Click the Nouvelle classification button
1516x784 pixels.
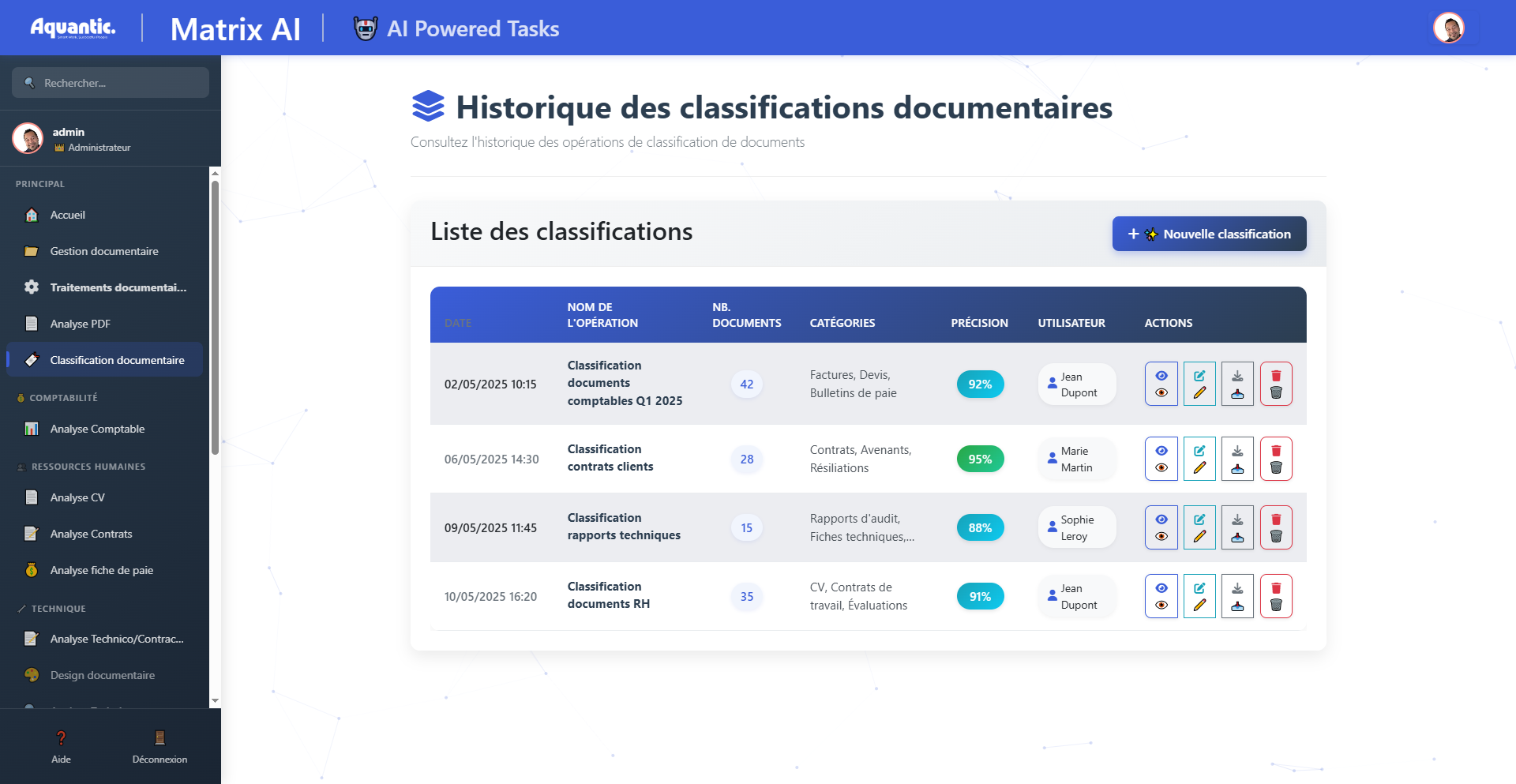[1209, 234]
